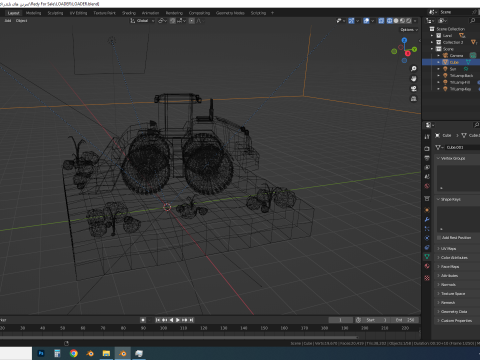Switch to the Shading workspace tab
Screen dimensions: 480x360
coord(129,13)
